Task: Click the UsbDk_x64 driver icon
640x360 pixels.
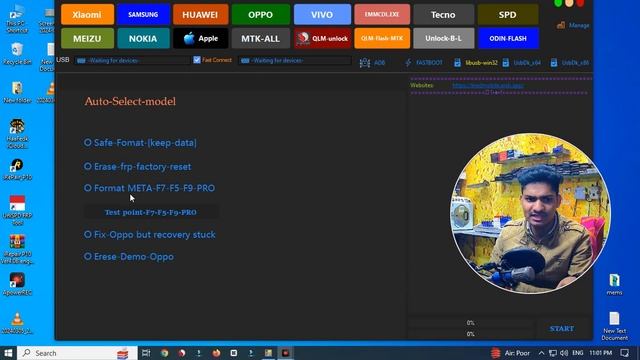Action: tap(506, 63)
